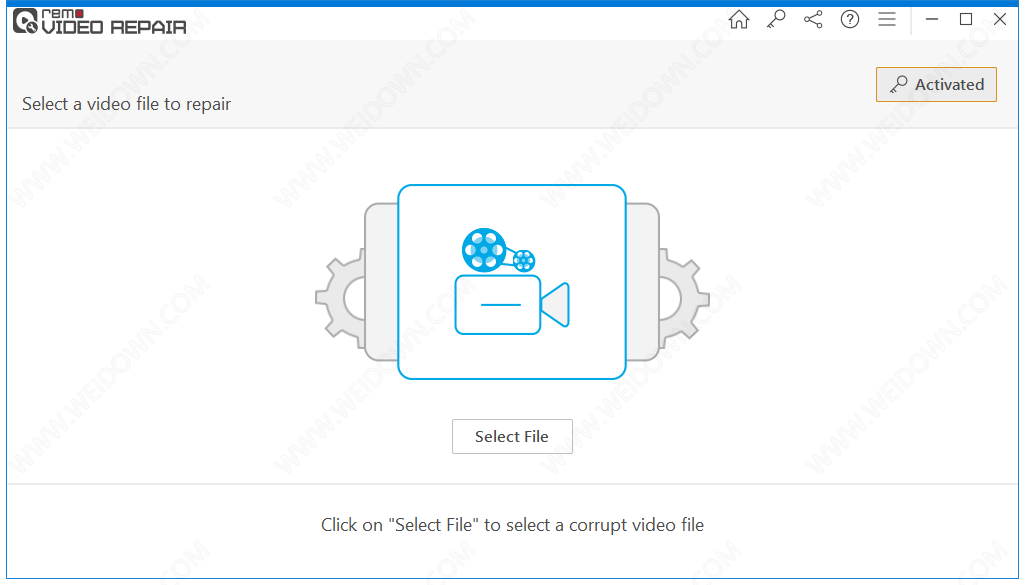Click the gray panel right of camera card
The width and height of the screenshot is (1025, 585).
(643, 282)
